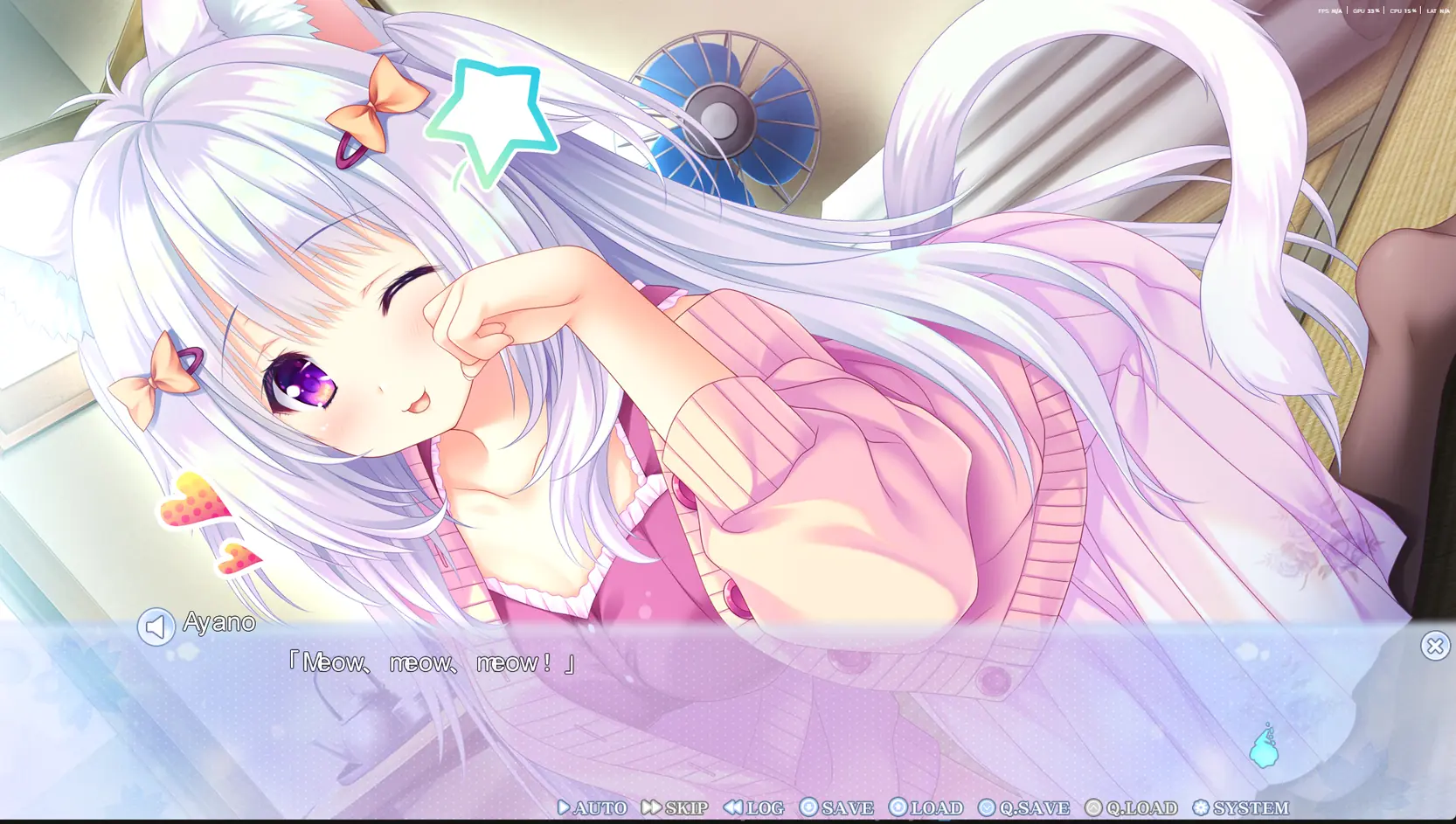Quick load using the Q.LOAD button
Screen dimensions: 1456x824
coord(1131,807)
